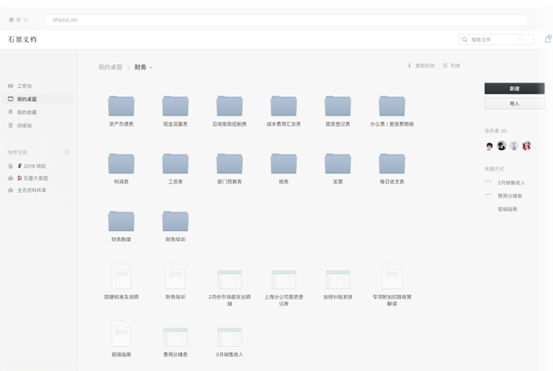Open the 上海分公司固资登记表 spreadsheet
This screenshot has width=553, height=371.
click(x=284, y=280)
